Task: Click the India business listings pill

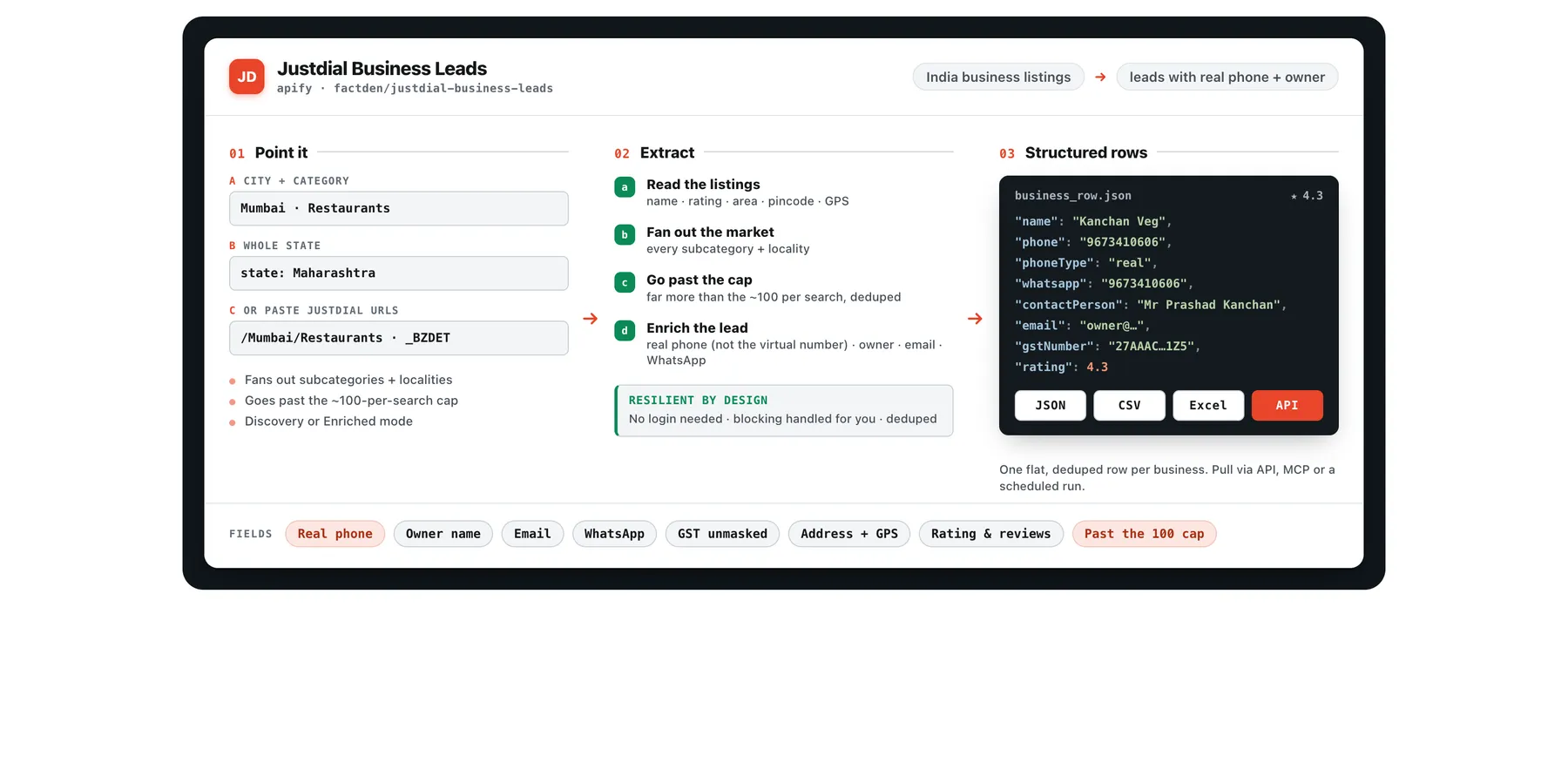Action: pos(998,77)
